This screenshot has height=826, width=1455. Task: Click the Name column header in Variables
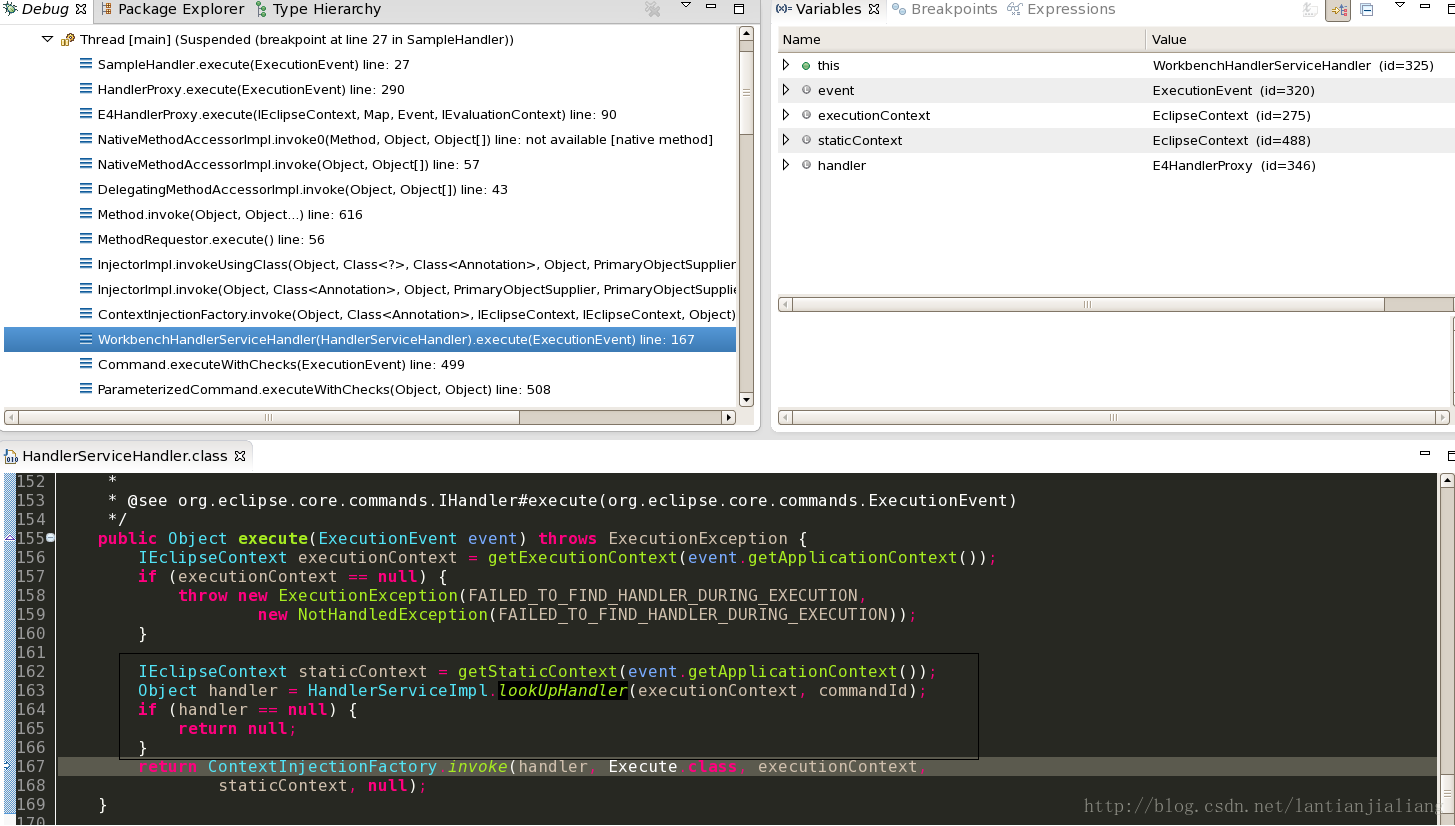962,39
